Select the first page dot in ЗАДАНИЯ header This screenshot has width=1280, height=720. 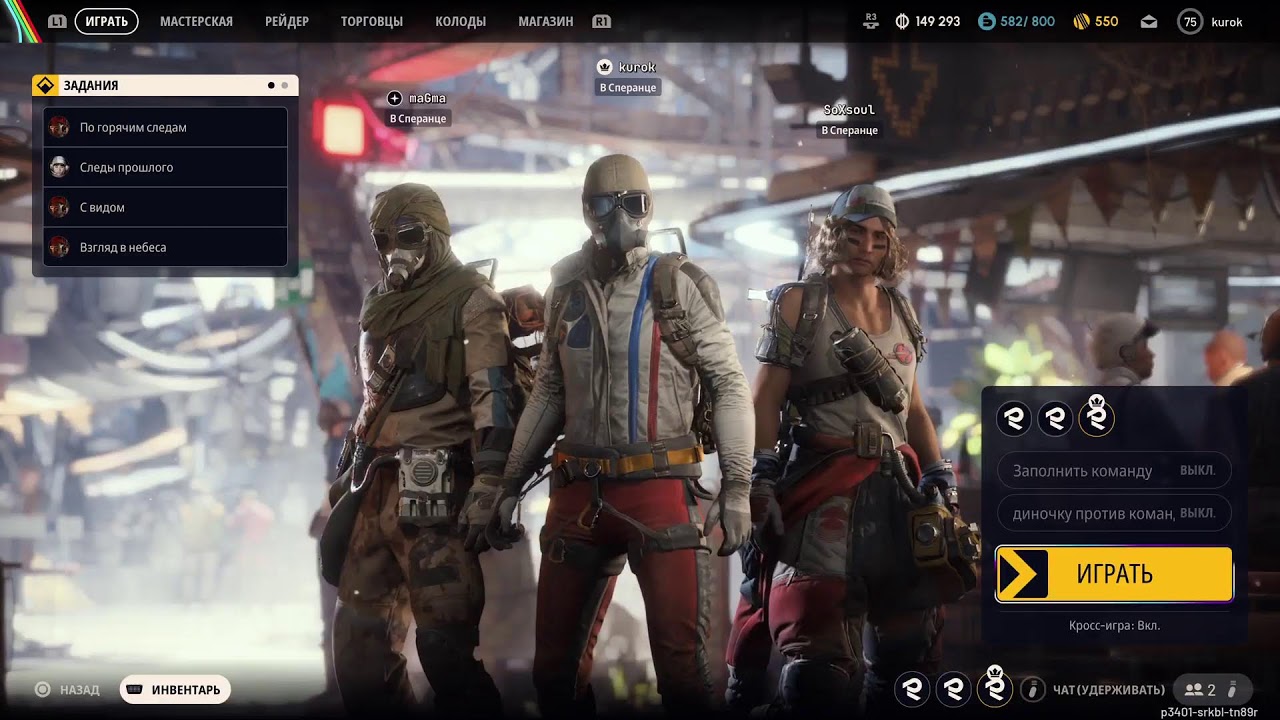(271, 85)
